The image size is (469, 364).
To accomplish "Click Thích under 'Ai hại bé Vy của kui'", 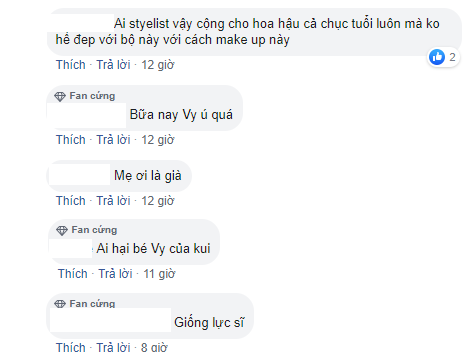I will point(73,274).
